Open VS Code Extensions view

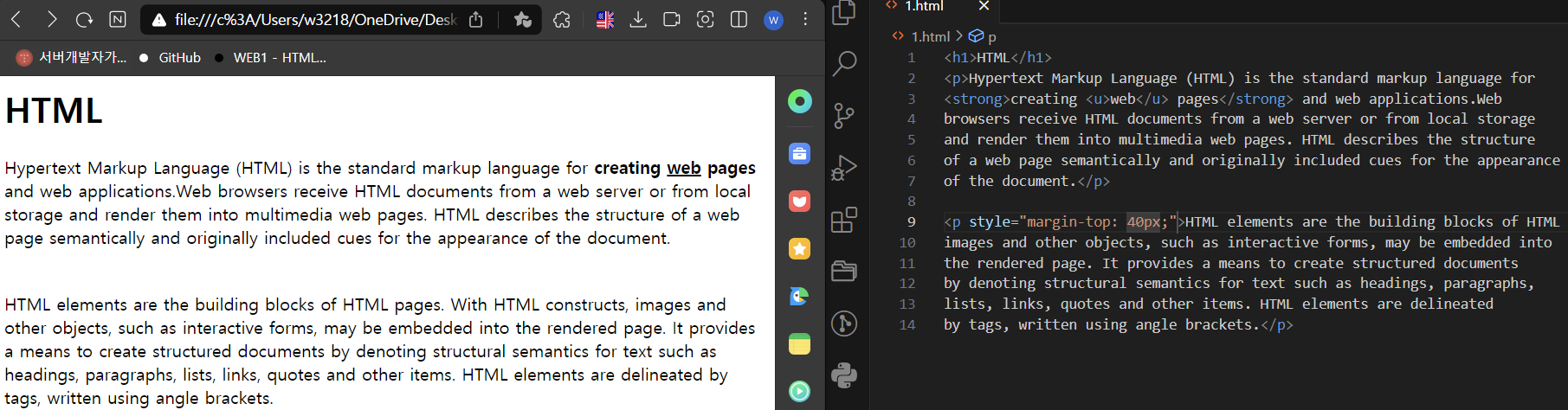pos(844,220)
